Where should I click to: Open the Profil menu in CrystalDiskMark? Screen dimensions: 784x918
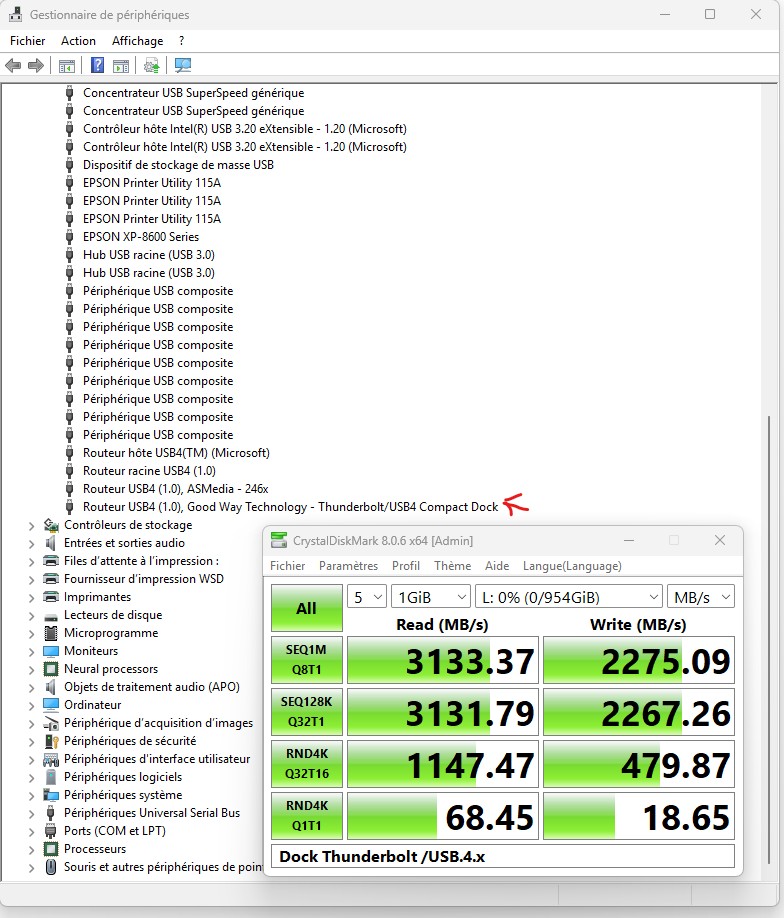tap(405, 566)
